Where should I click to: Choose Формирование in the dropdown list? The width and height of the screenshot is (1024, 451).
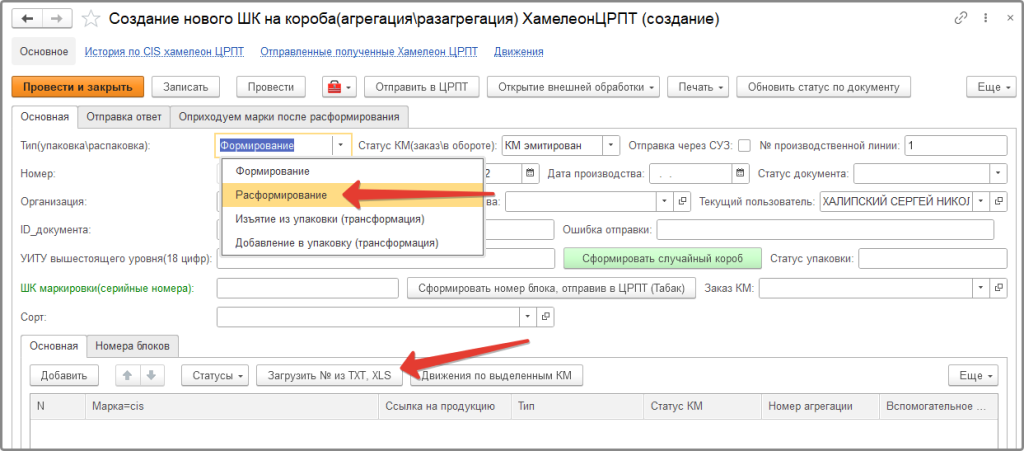(353, 171)
